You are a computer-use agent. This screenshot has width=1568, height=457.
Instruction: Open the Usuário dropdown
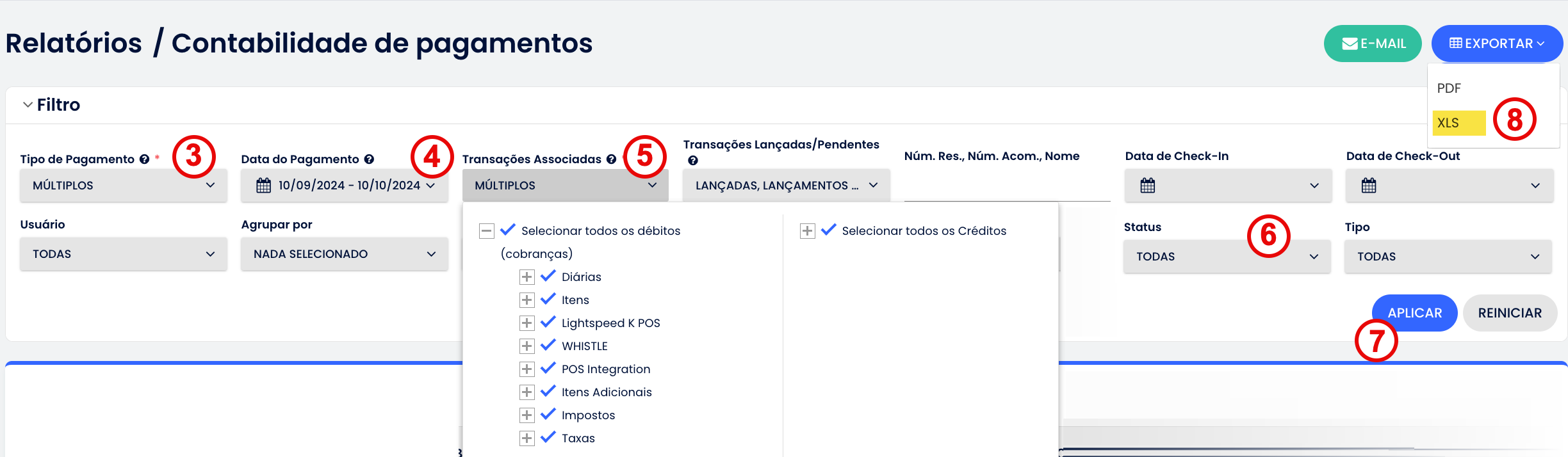pyautogui.click(x=123, y=254)
